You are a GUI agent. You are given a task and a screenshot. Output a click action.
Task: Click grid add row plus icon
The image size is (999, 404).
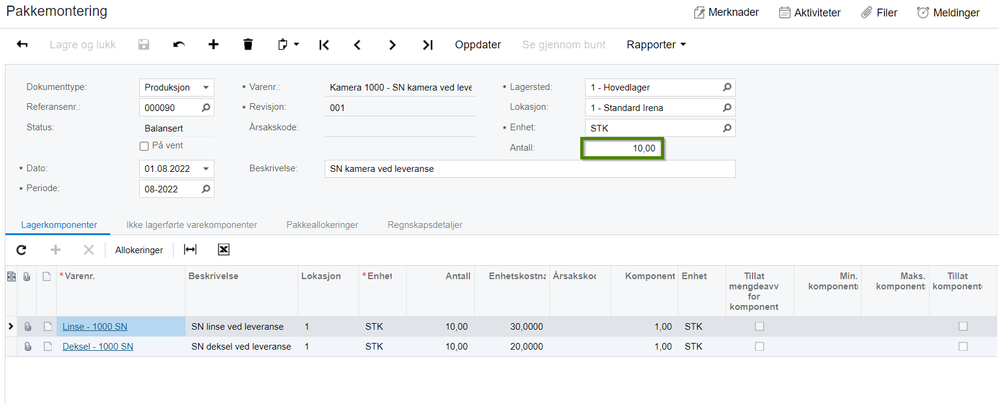55,250
